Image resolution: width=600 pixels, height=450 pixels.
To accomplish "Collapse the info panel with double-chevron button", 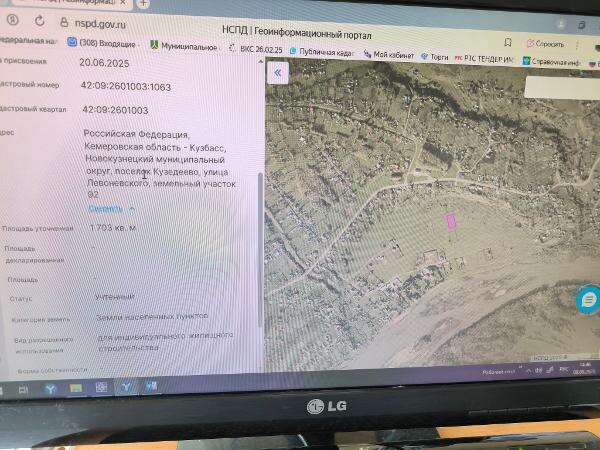I will 278,73.
